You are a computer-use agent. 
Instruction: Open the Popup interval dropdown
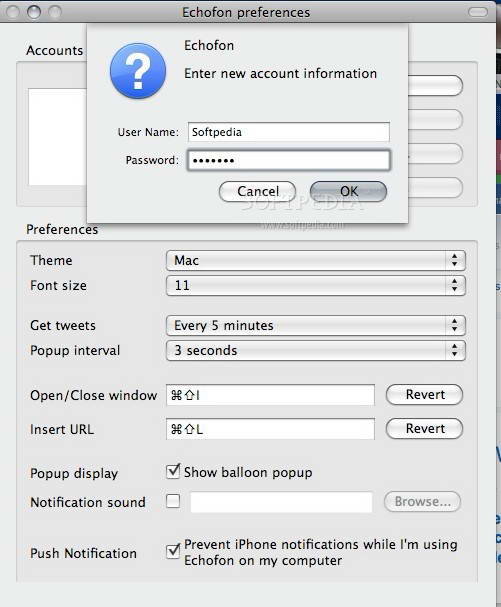point(316,350)
